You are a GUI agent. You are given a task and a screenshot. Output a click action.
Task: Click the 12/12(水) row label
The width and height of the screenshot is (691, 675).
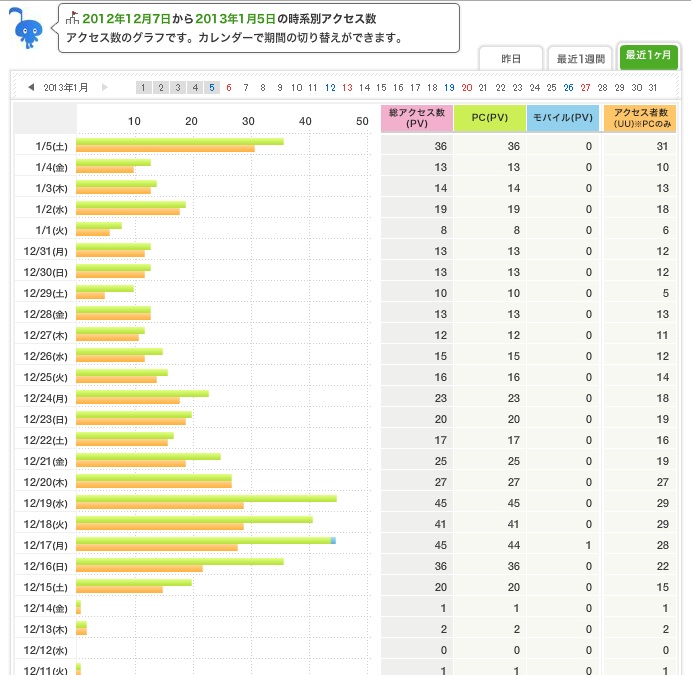tap(46, 650)
